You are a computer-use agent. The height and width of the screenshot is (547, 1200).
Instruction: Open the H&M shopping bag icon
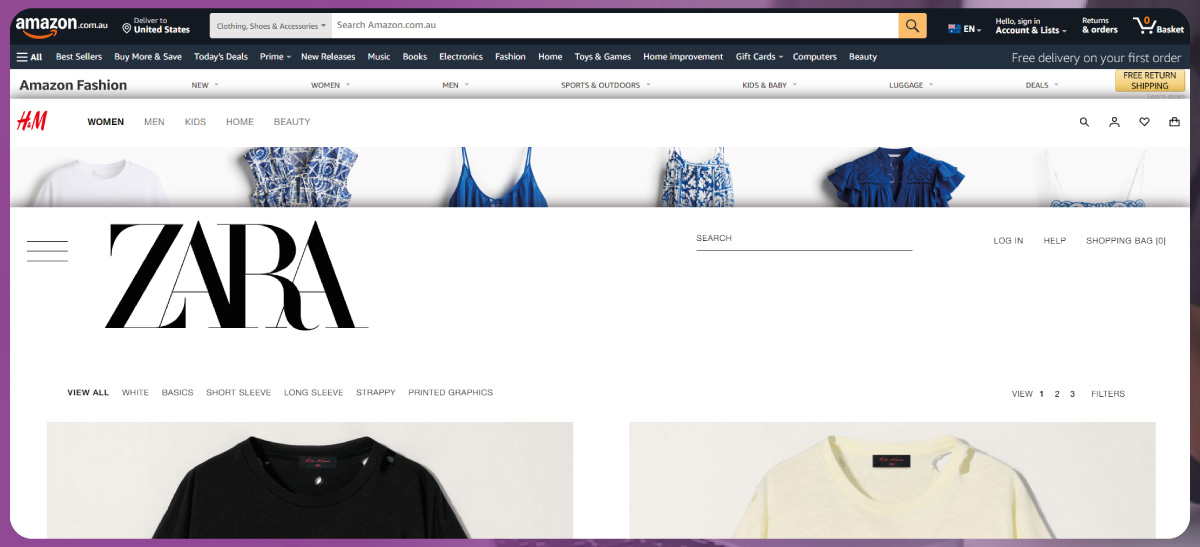pyautogui.click(x=1174, y=122)
